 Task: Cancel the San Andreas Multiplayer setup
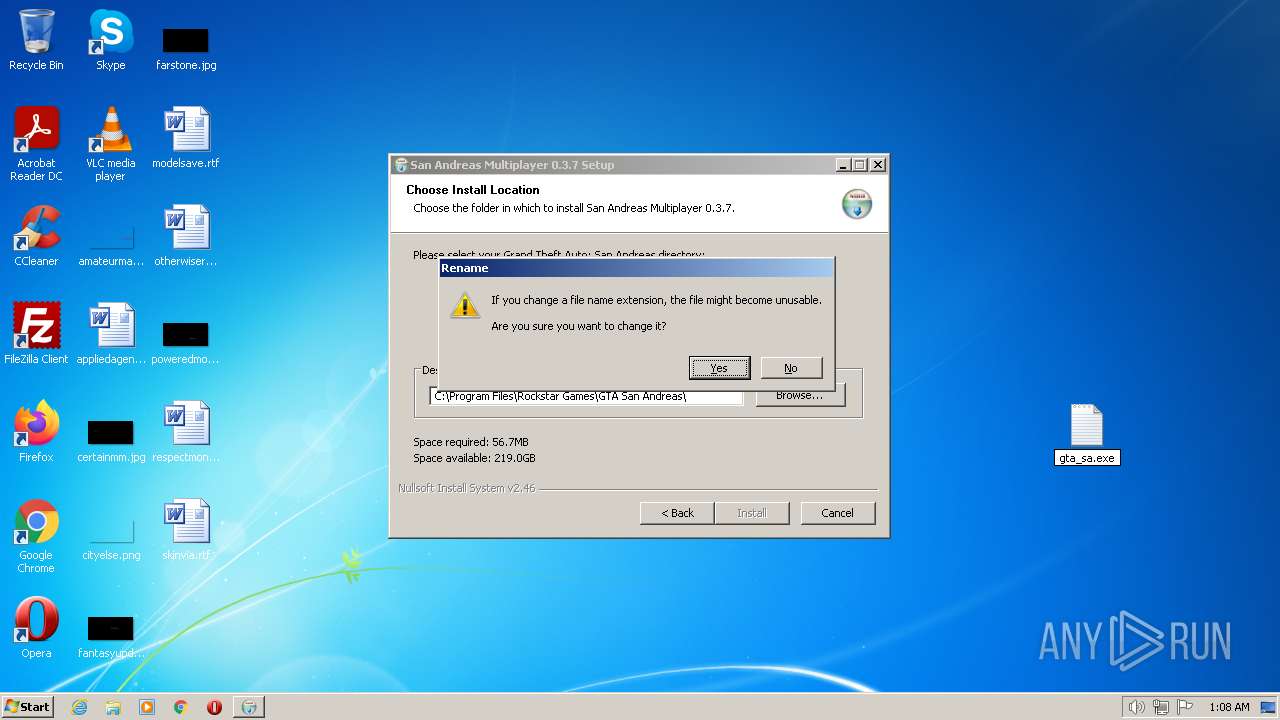[838, 513]
